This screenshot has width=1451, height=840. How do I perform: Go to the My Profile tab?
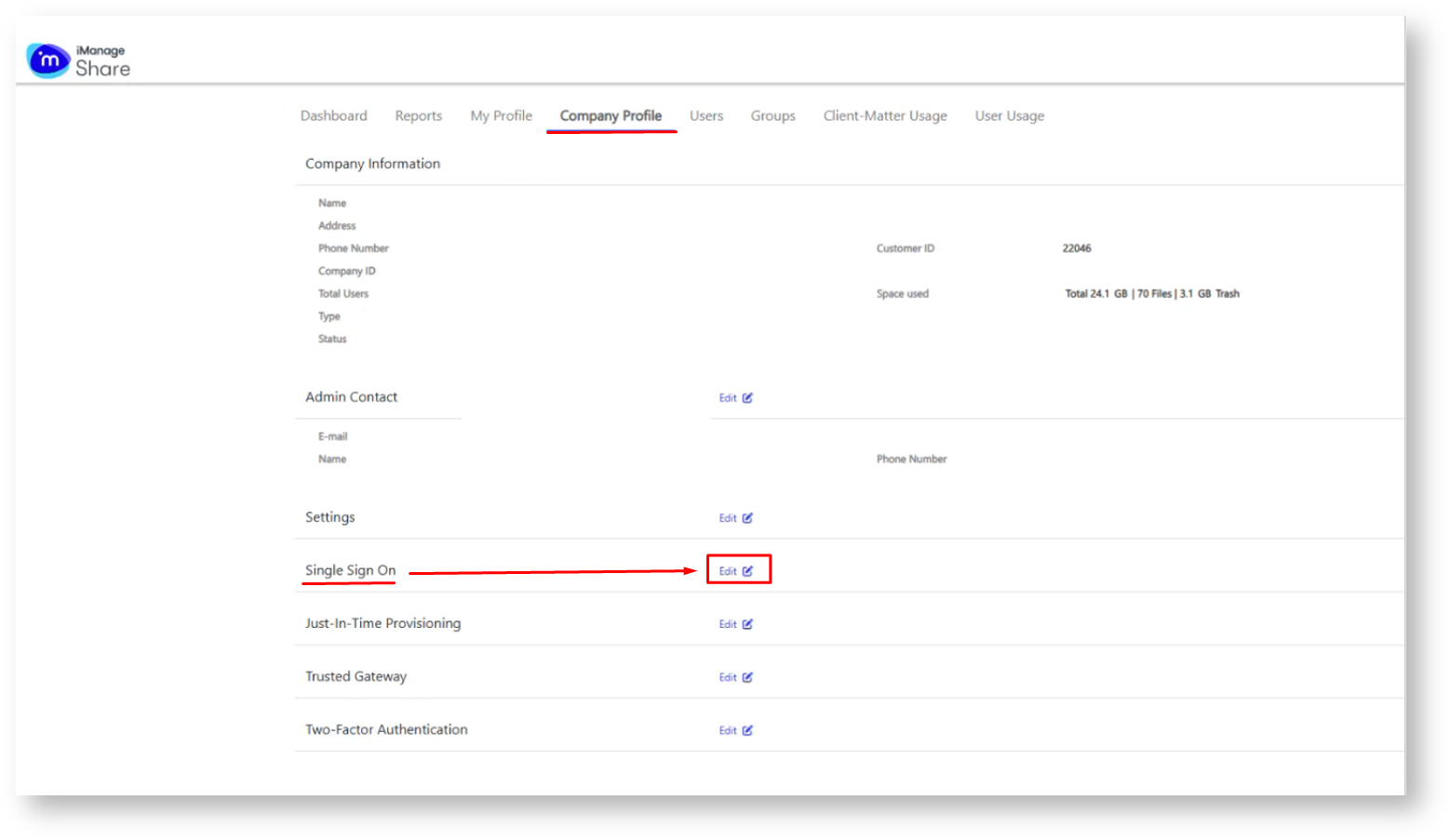[501, 116]
